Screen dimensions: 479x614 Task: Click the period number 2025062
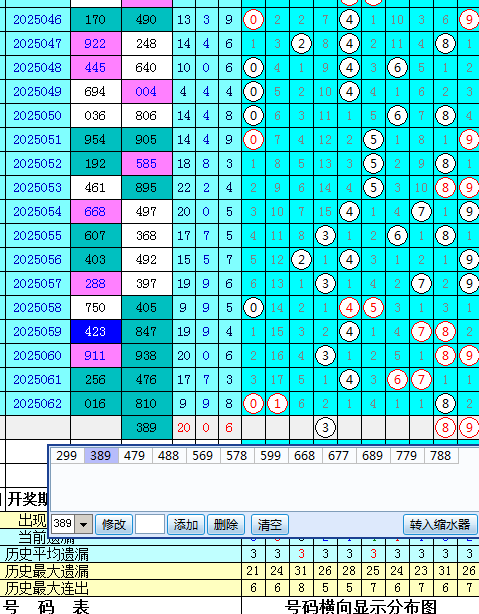point(38,404)
